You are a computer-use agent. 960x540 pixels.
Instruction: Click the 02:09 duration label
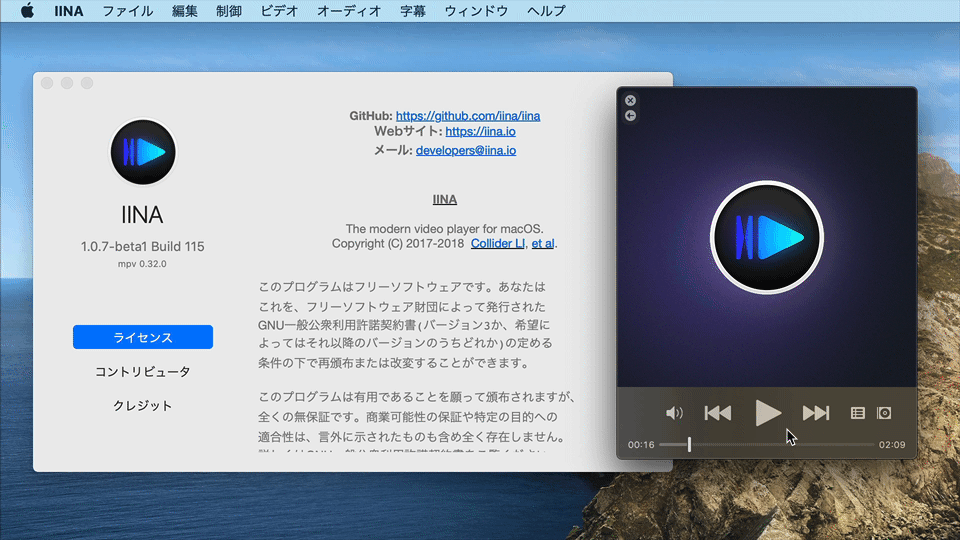point(892,445)
